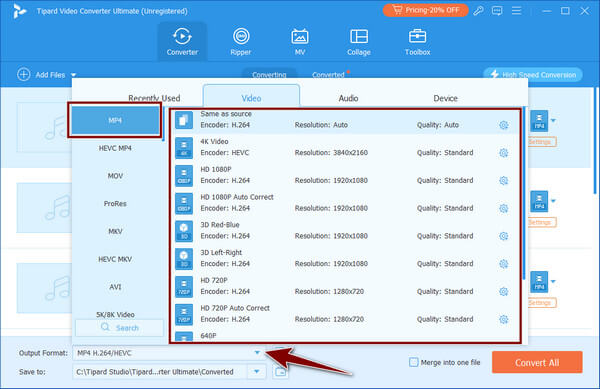The image size is (600, 389).
Task: Click the Pricing-20% OFF button
Action: tap(426, 10)
